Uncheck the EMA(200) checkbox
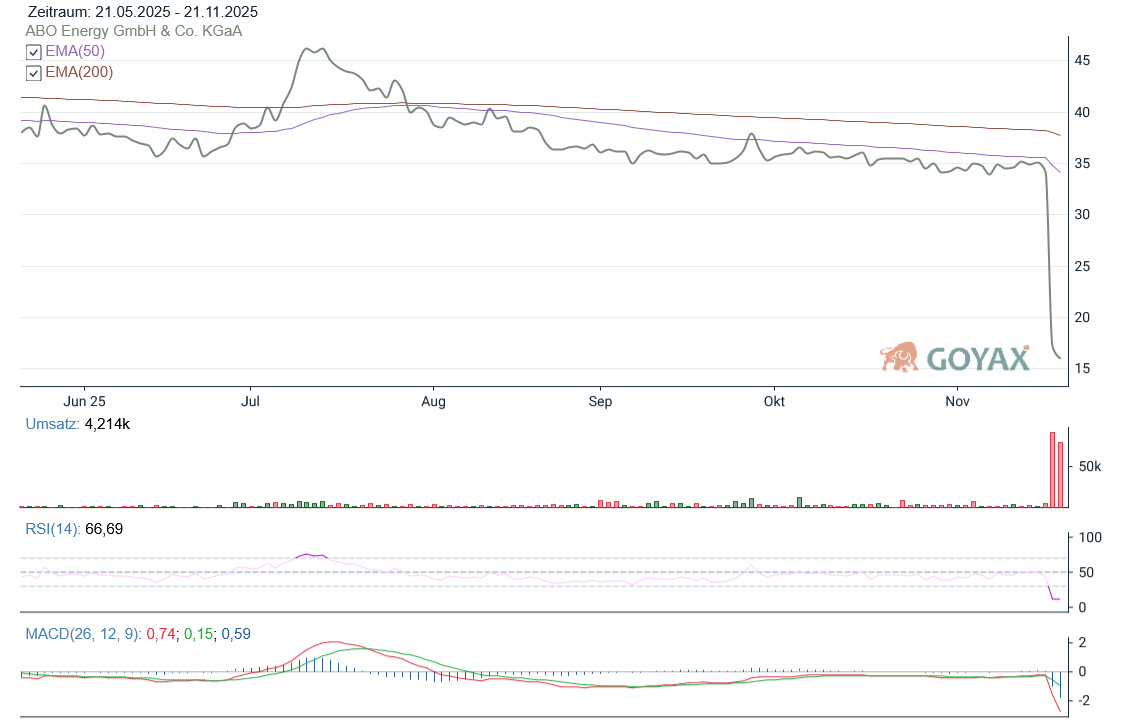This screenshot has height=722, width=1140. (33, 73)
